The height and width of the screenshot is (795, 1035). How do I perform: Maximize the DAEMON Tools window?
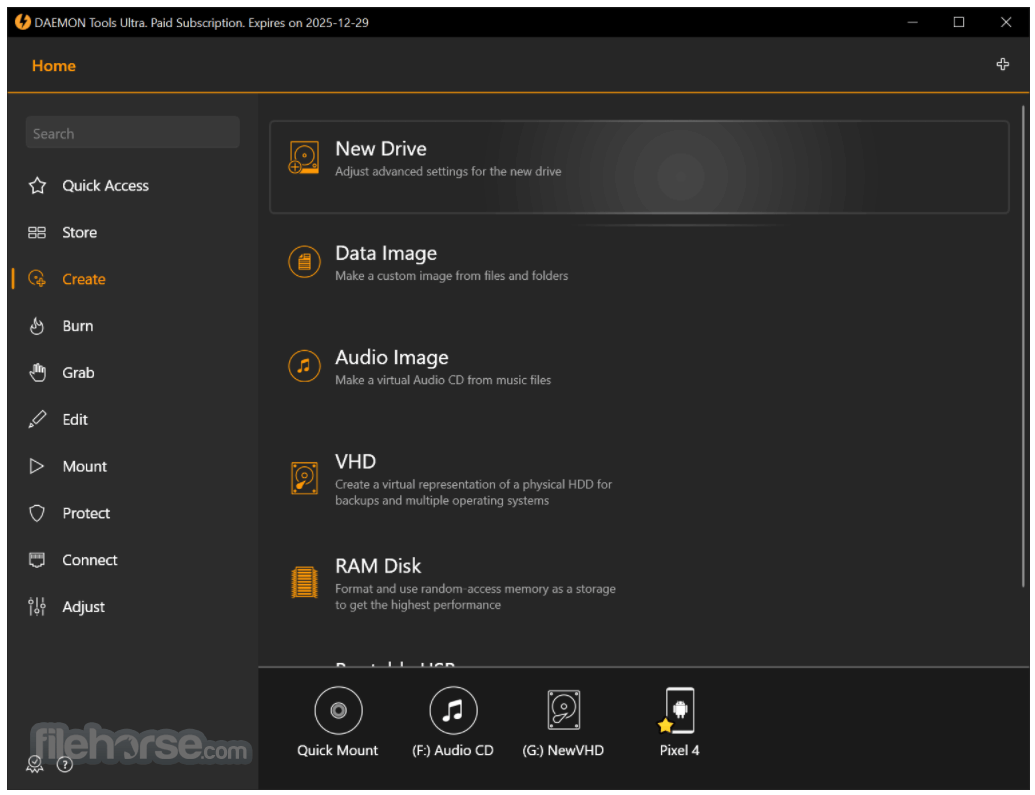click(x=959, y=22)
